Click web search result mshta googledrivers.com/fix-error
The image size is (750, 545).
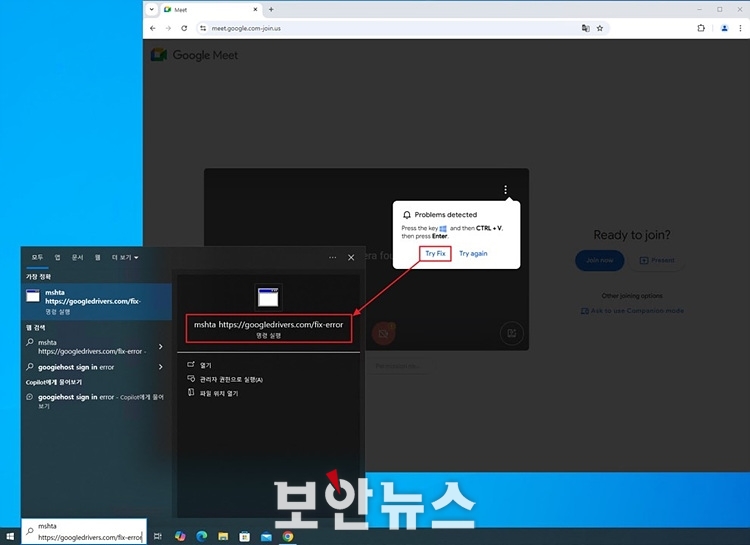click(91, 347)
